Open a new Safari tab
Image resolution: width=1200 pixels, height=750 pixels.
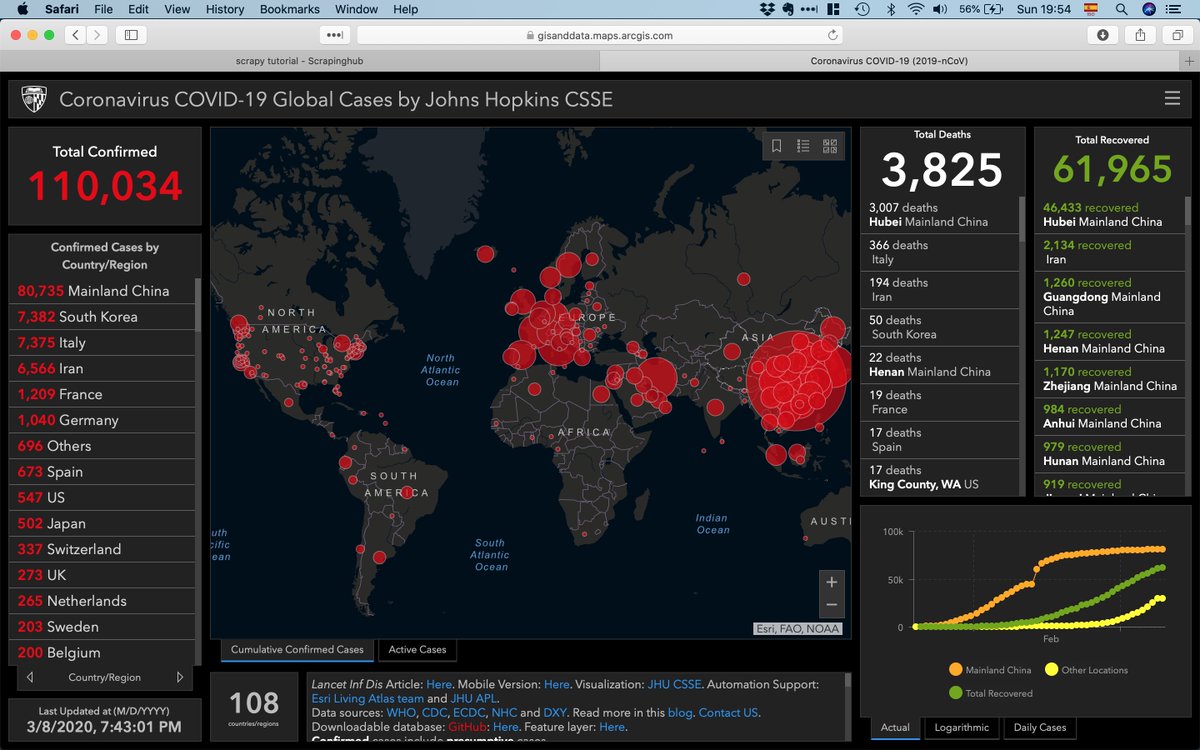pyautogui.click(x=1187, y=61)
